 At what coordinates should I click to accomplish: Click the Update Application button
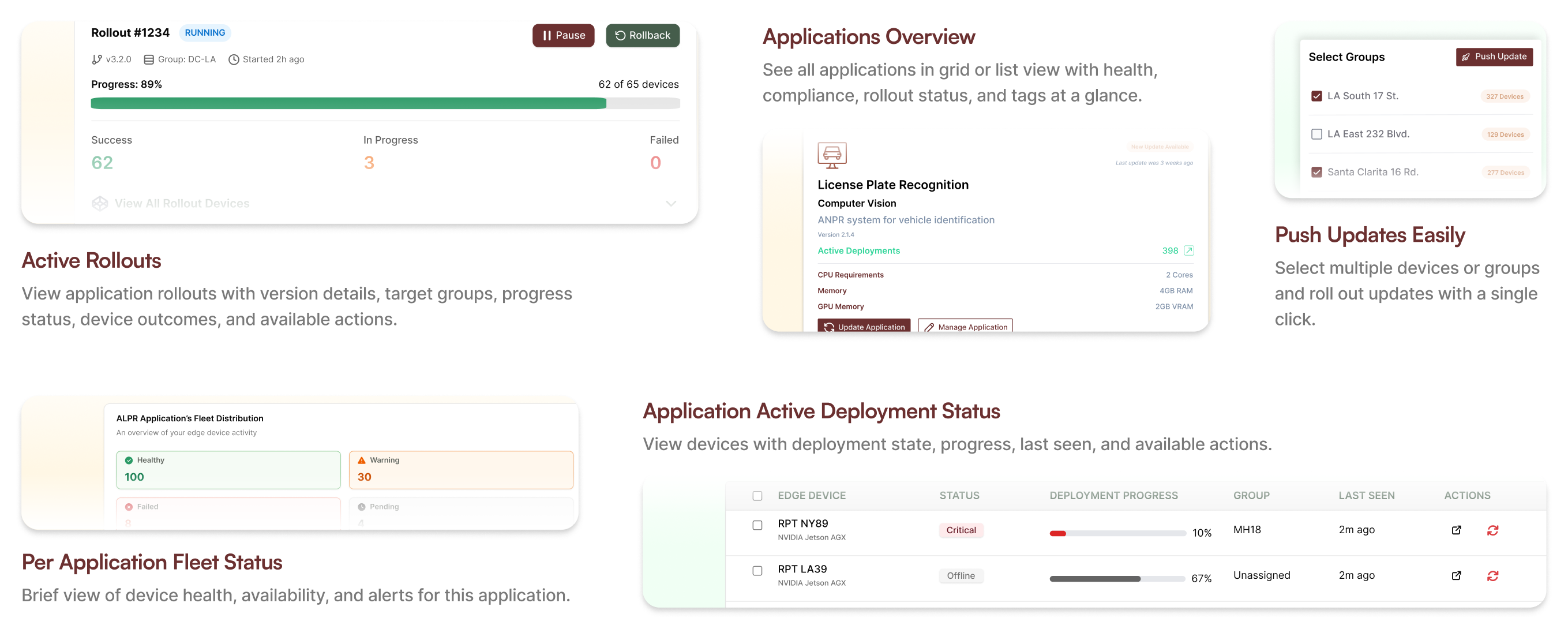pos(864,327)
